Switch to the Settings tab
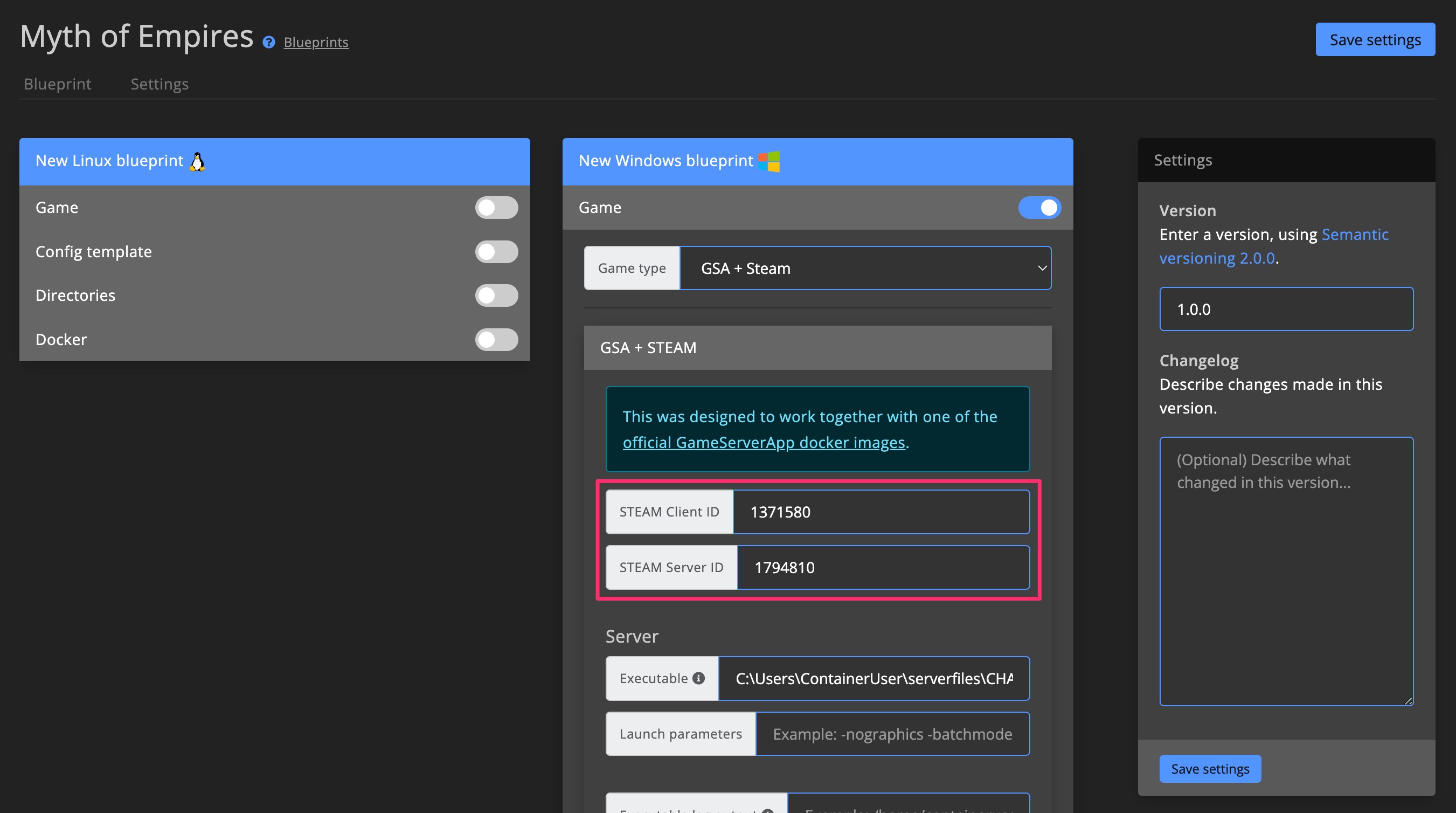The height and width of the screenshot is (813, 1456). pyautogui.click(x=159, y=84)
